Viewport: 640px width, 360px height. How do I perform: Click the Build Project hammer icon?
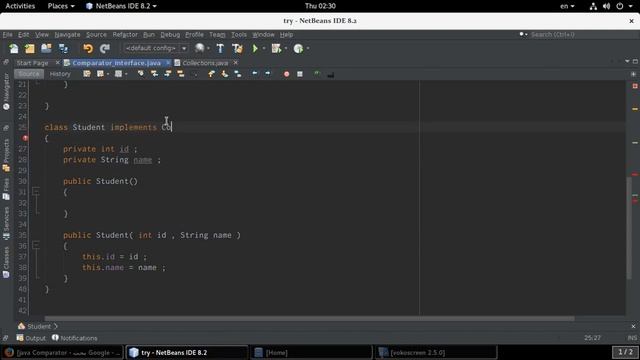point(220,49)
